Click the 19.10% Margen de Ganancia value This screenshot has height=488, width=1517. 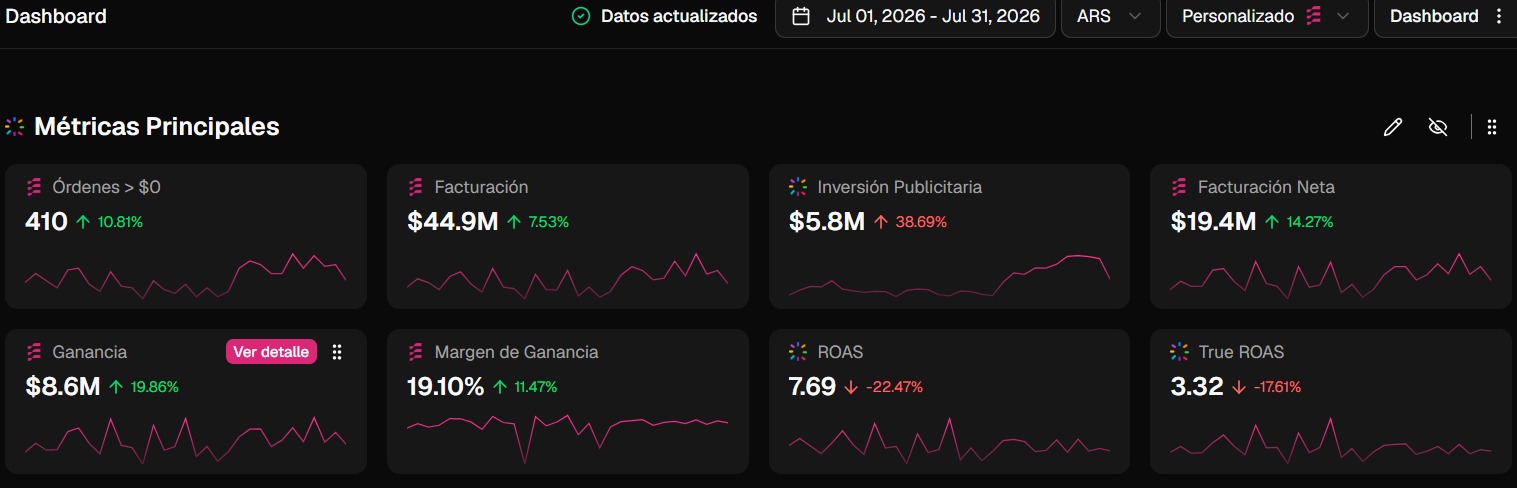click(445, 387)
